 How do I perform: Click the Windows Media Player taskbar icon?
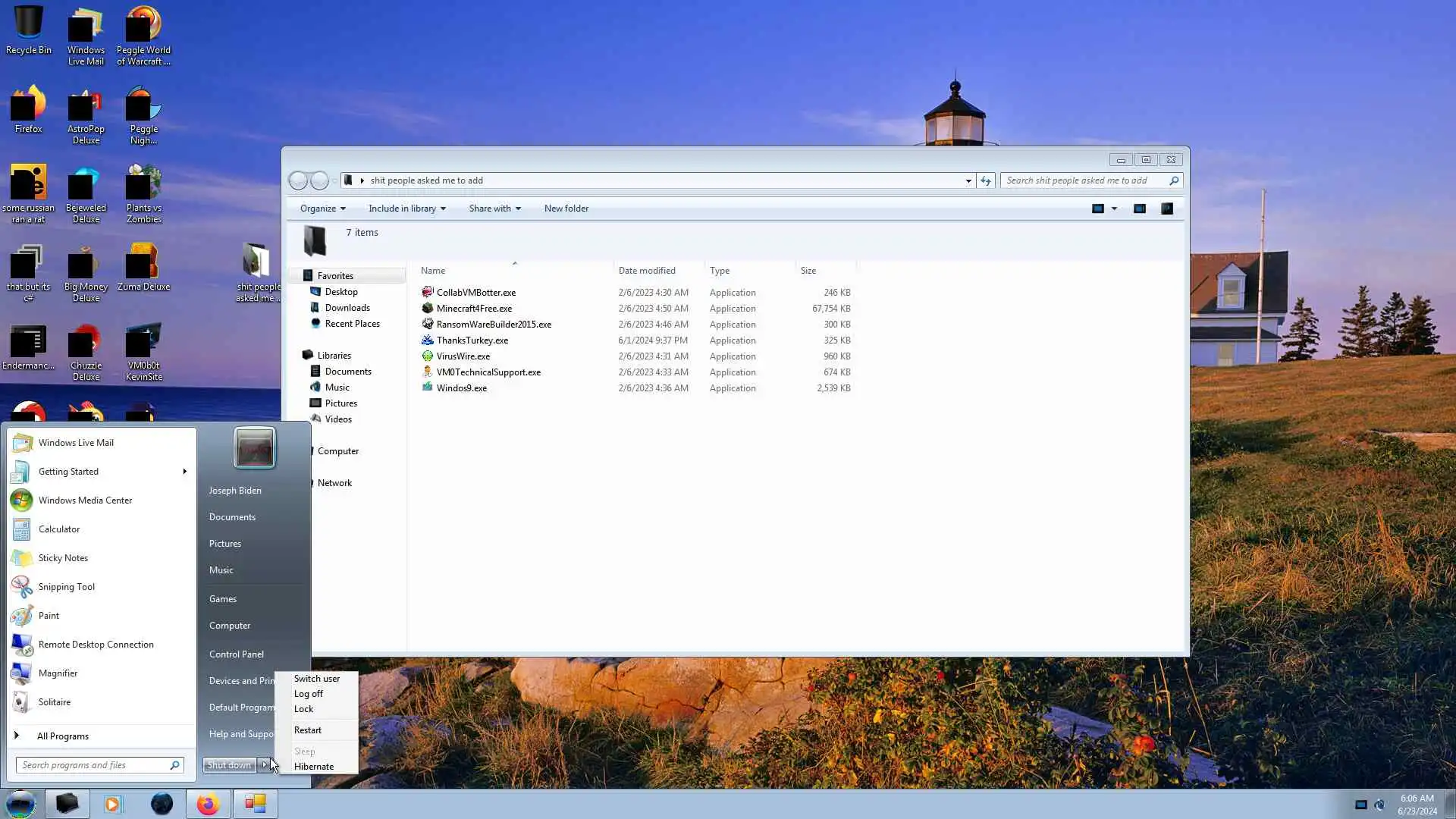tap(113, 804)
